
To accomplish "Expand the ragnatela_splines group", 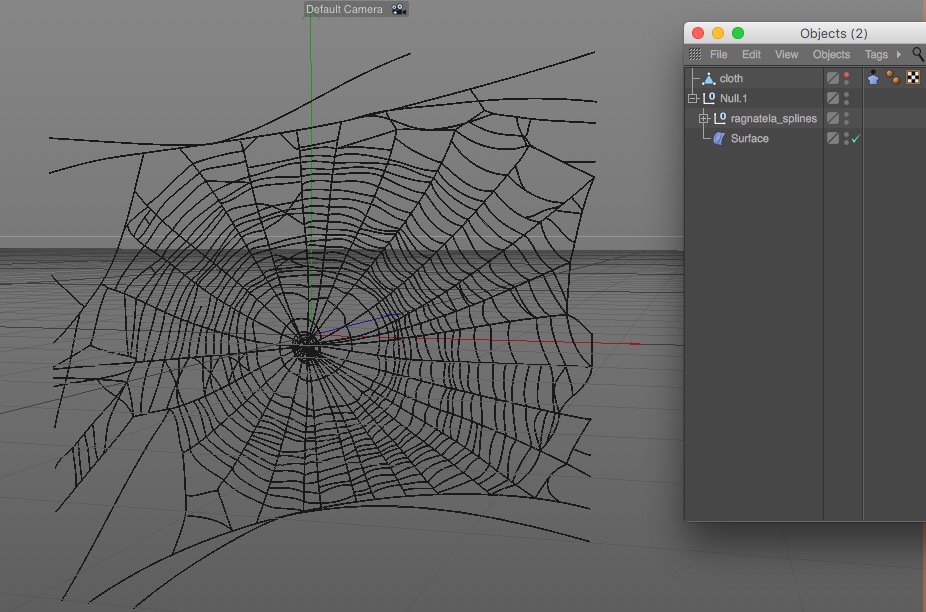I will click(704, 118).
